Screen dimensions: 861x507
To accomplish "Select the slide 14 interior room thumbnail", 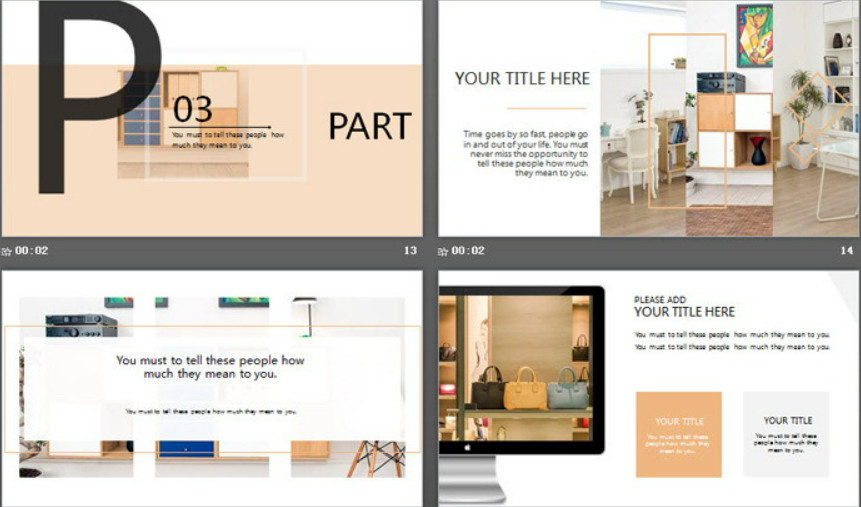I will click(x=649, y=118).
